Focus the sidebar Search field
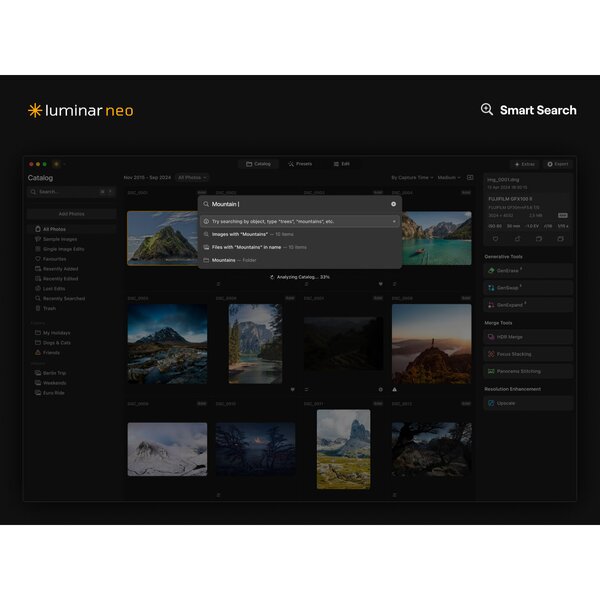This screenshot has width=600, height=600. click(x=71, y=192)
